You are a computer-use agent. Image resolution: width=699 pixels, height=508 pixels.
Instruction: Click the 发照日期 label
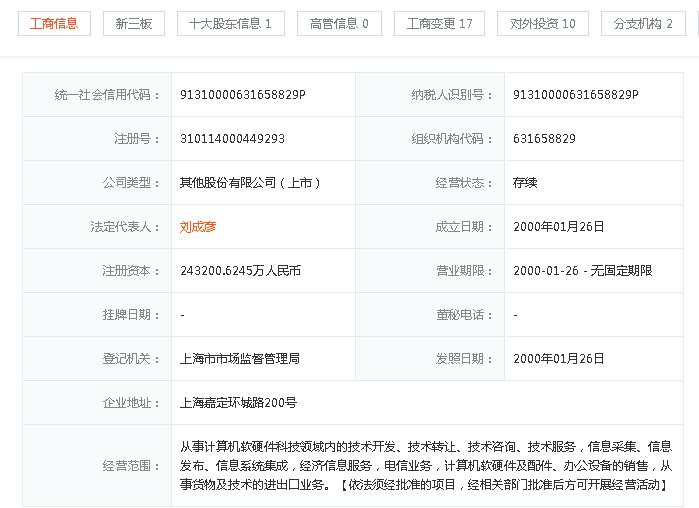point(464,359)
